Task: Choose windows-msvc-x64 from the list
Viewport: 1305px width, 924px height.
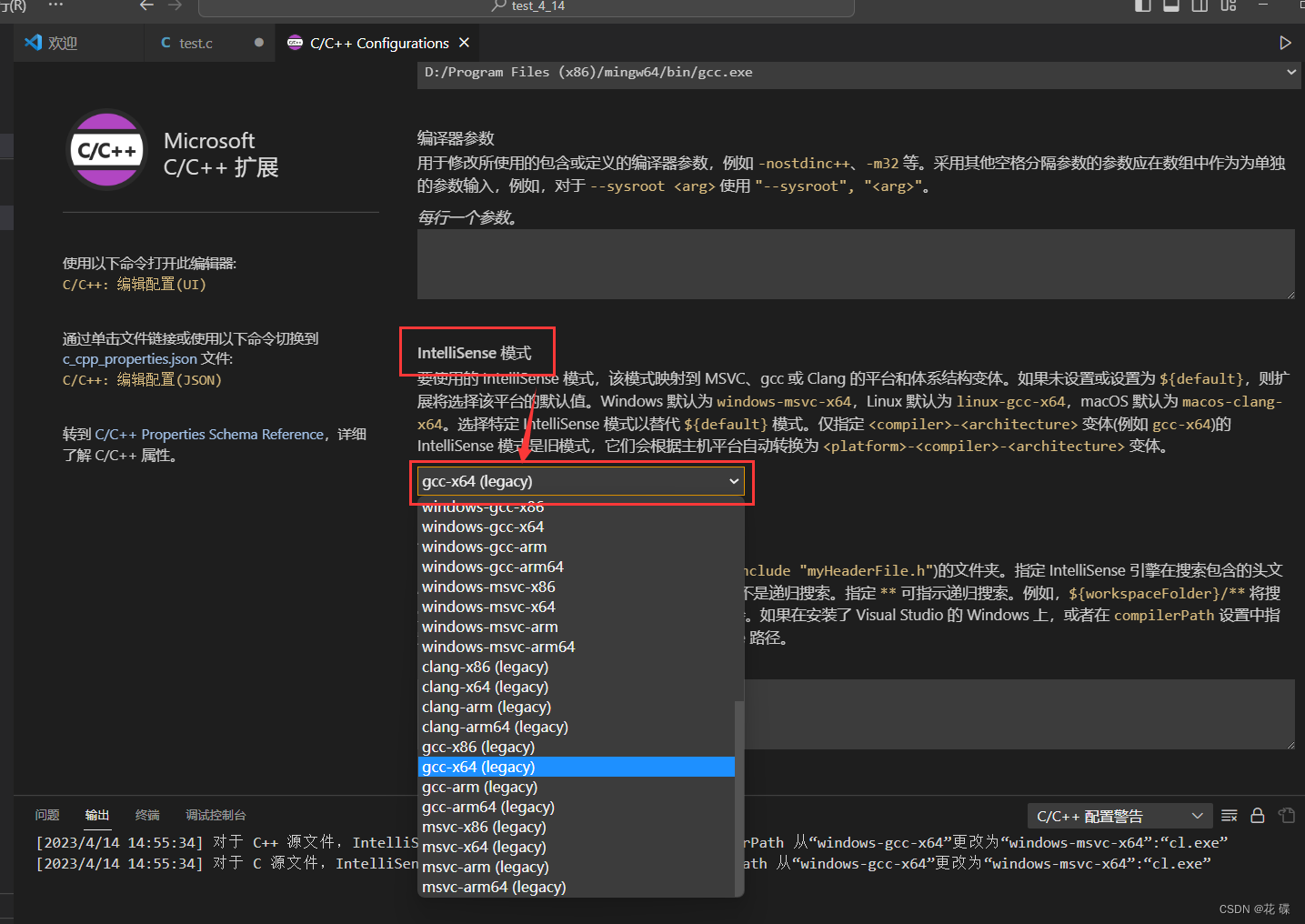Action: pyautogui.click(x=576, y=607)
